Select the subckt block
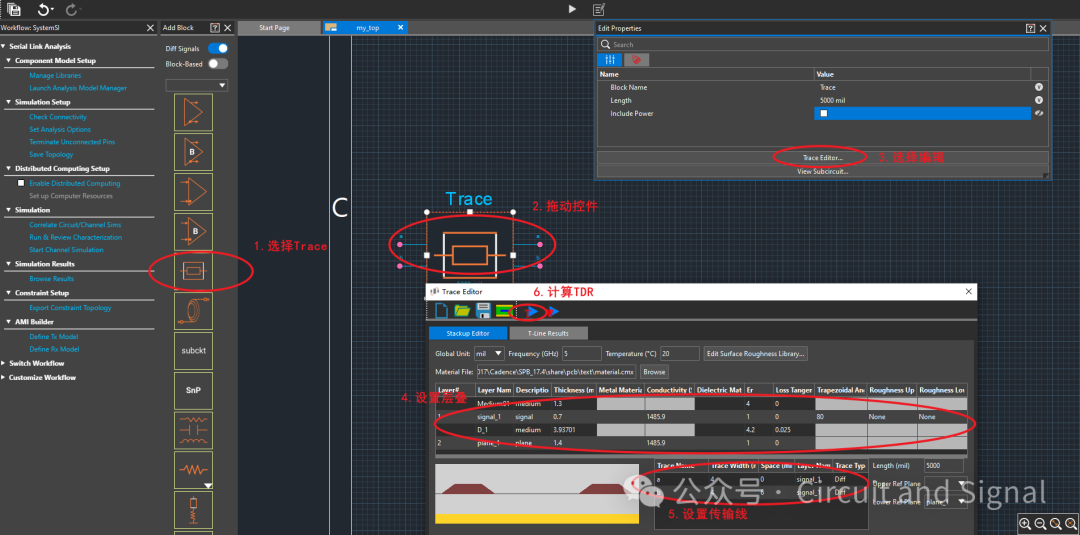The width and height of the screenshot is (1080, 535). [194, 350]
